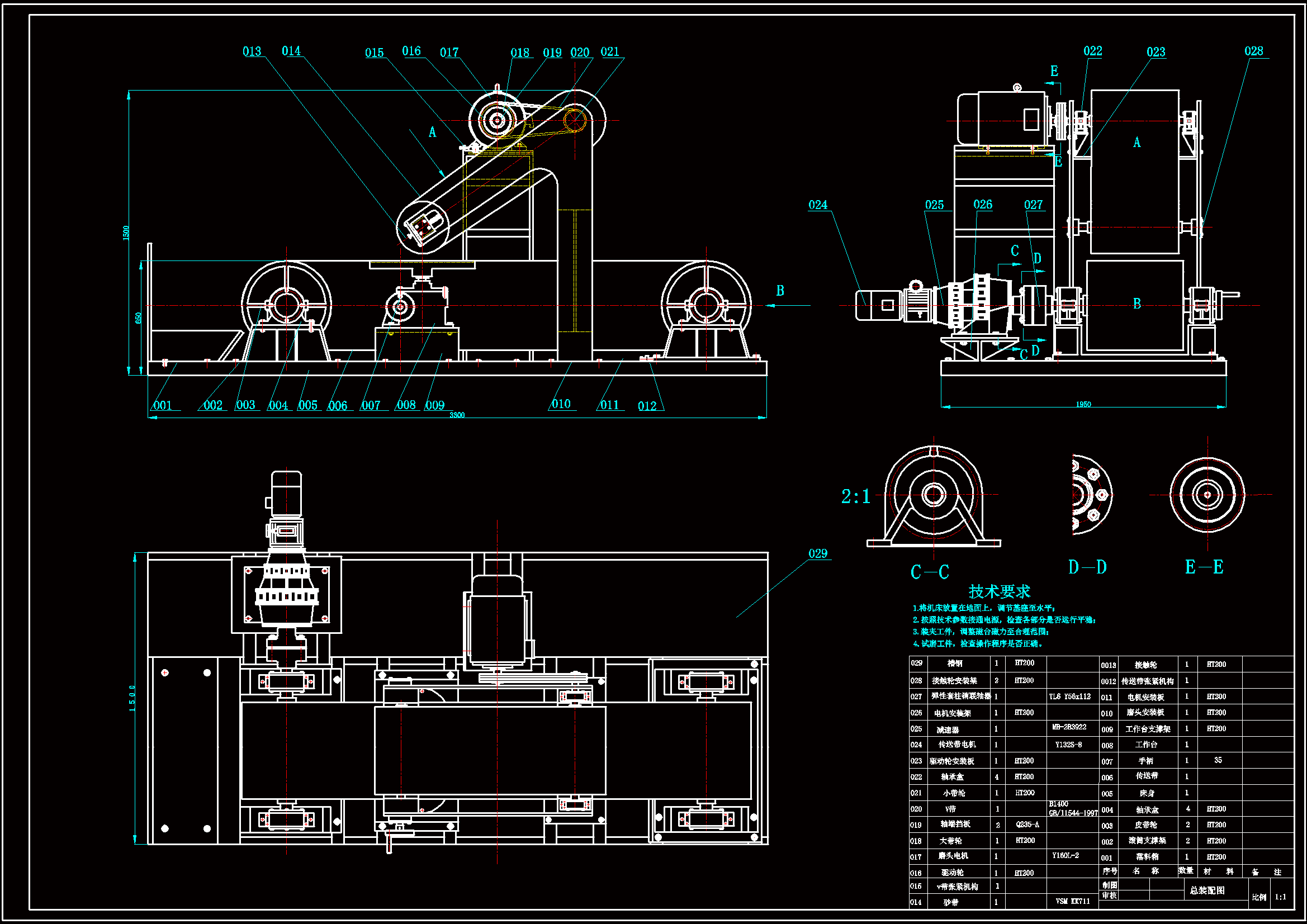Select the C—C section view title
The width and height of the screenshot is (1307, 924).
point(930,572)
